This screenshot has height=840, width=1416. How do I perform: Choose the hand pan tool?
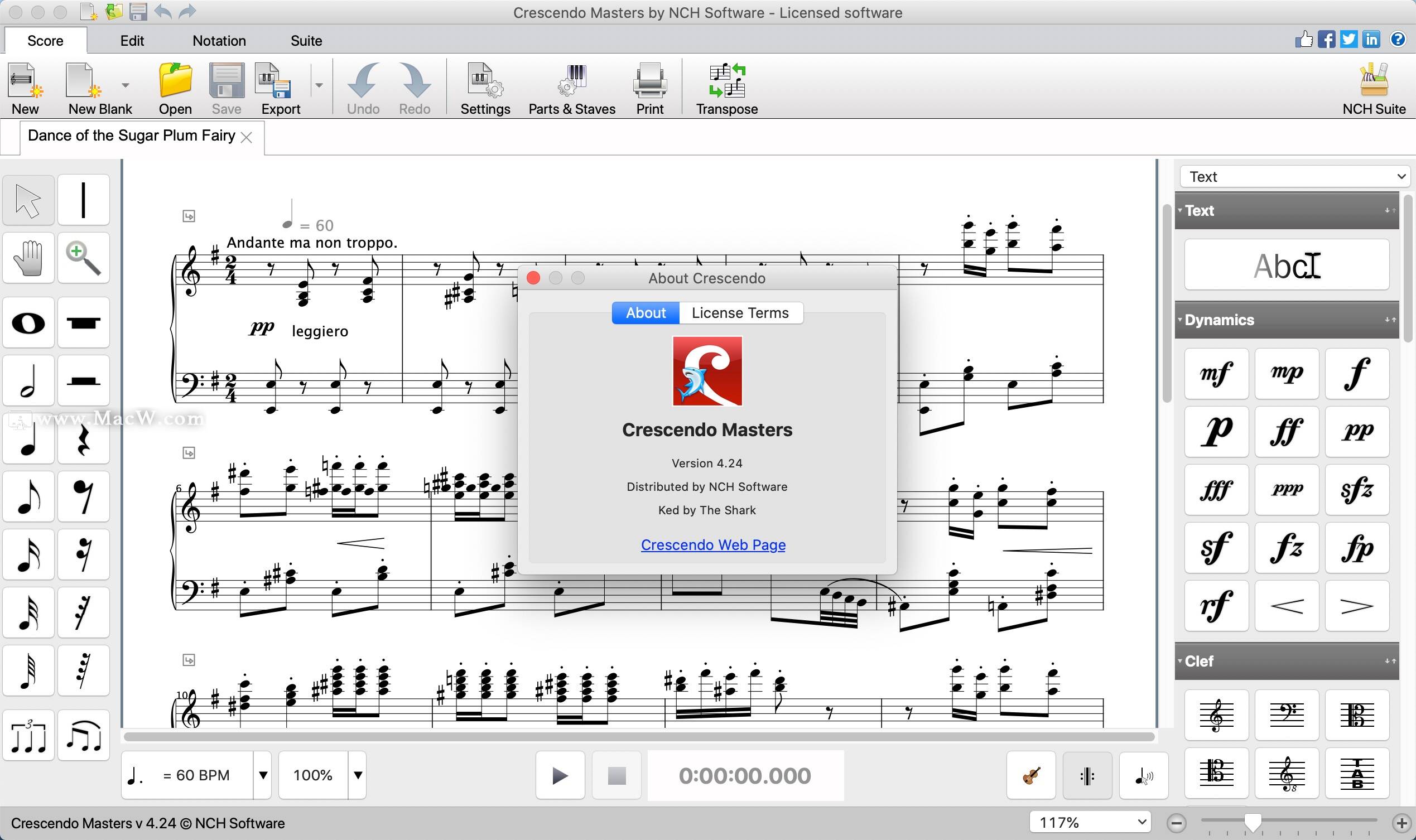(x=28, y=258)
